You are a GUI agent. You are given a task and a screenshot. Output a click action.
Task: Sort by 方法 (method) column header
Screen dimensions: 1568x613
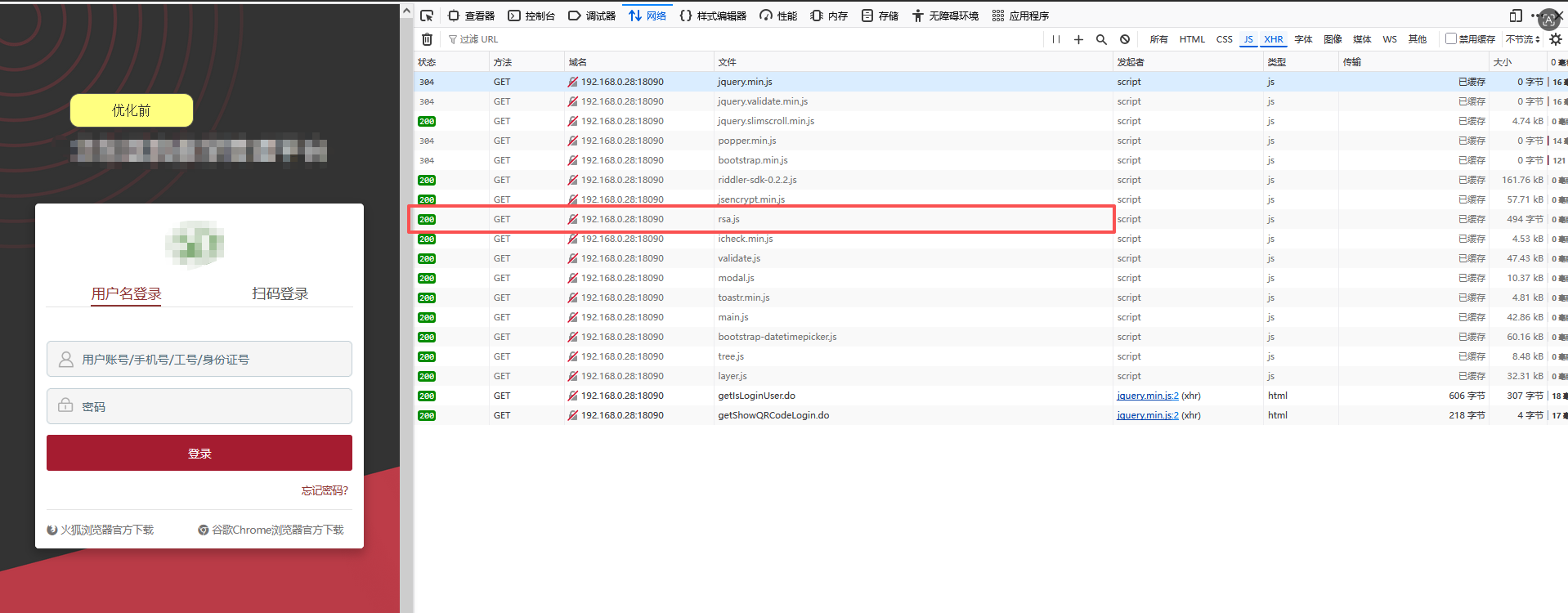pyautogui.click(x=527, y=62)
